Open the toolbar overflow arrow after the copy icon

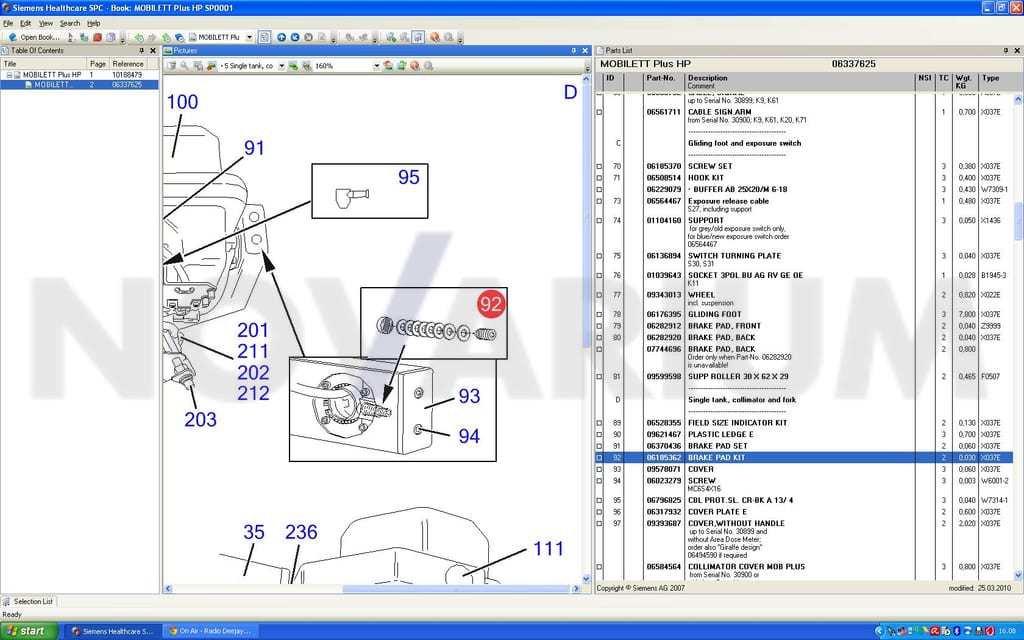(x=122, y=40)
